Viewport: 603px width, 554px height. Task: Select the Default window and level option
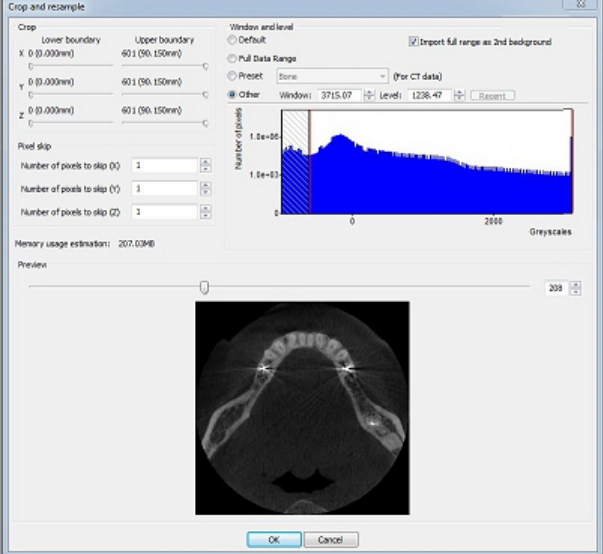tap(232, 40)
